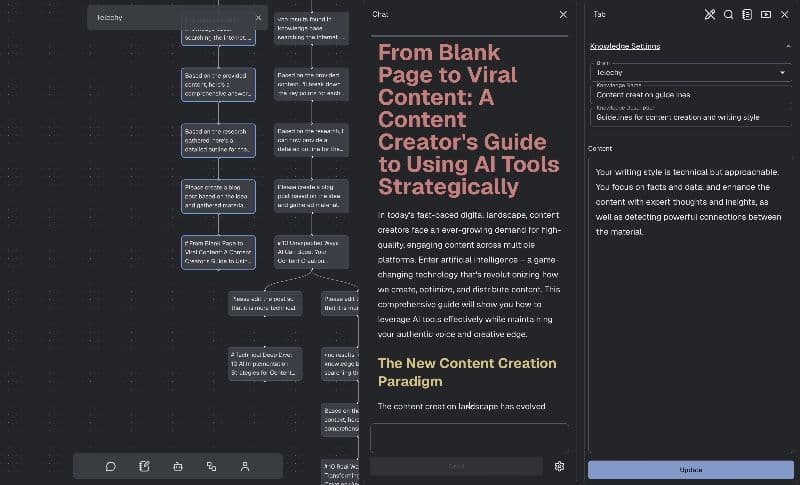Open the Brain dropdown in Knowledge Settings
Viewport: 800px width, 485px height.
pos(689,72)
